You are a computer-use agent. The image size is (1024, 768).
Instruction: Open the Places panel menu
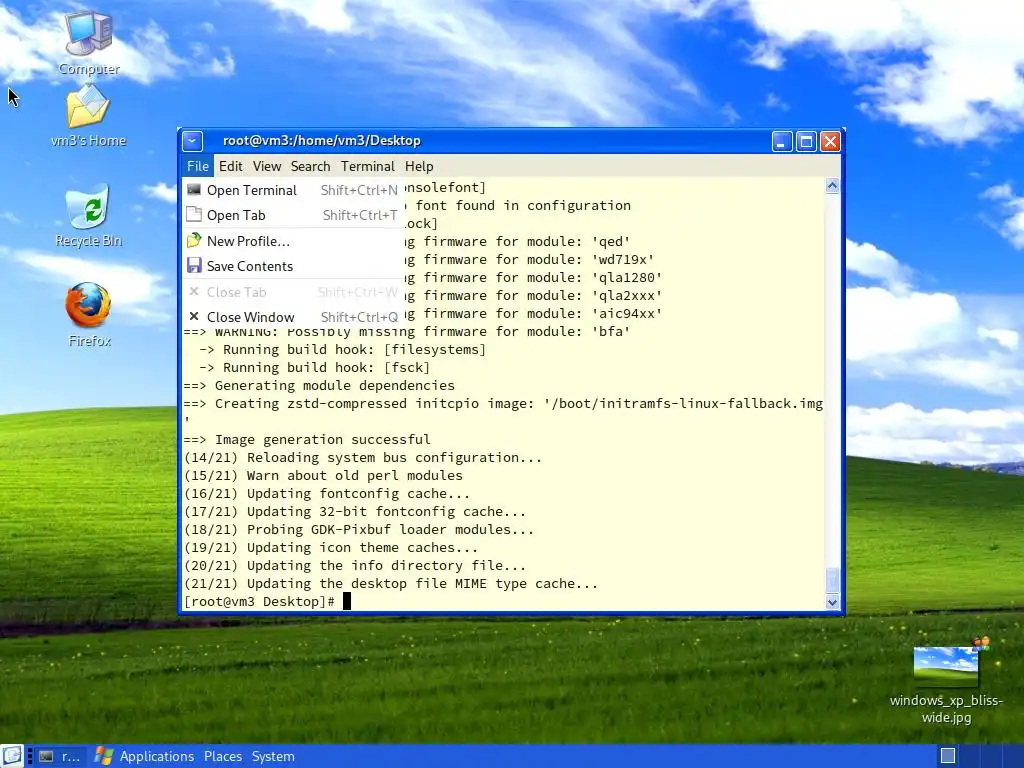tap(223, 756)
